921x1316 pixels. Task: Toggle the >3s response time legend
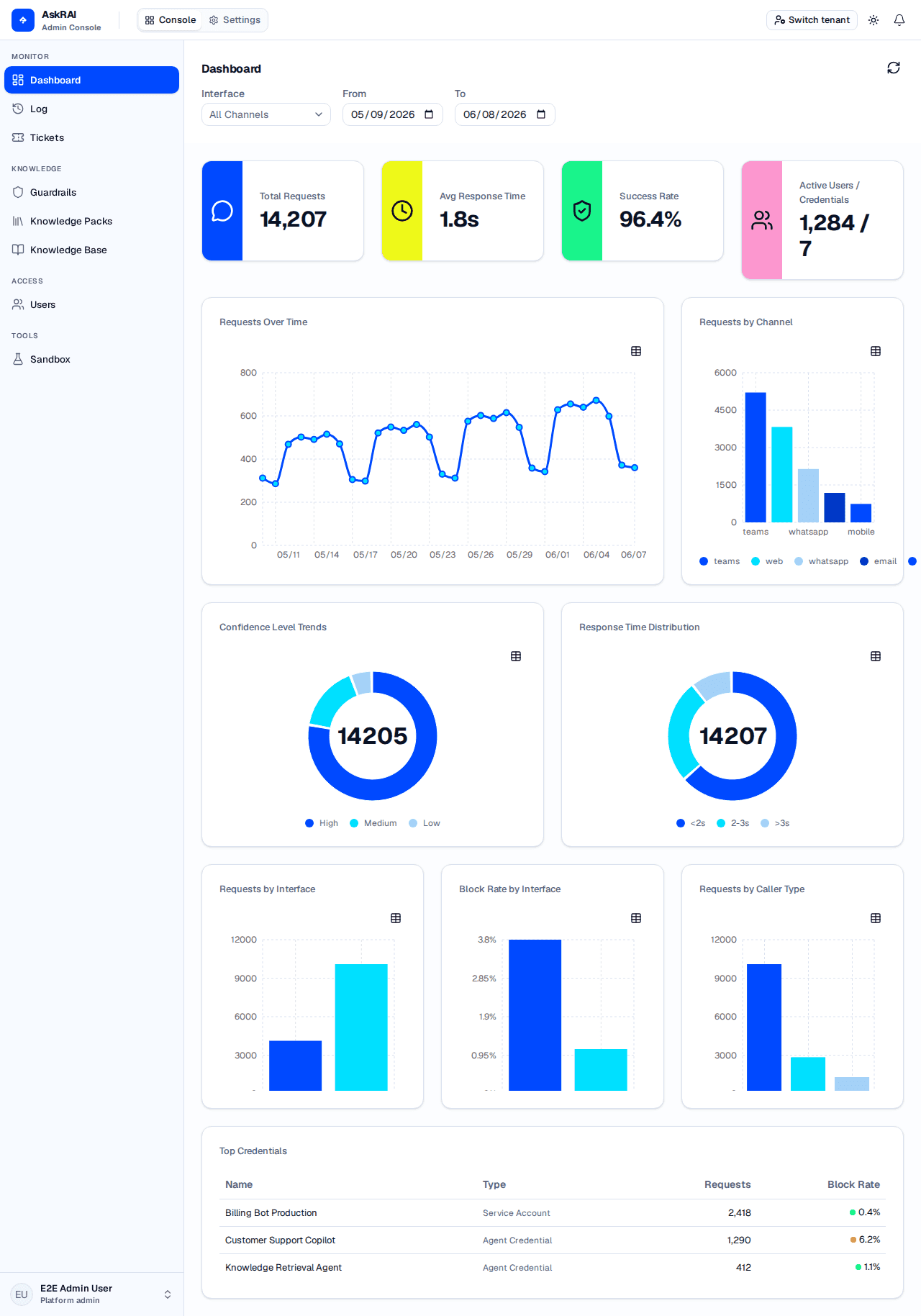pyautogui.click(x=775, y=823)
